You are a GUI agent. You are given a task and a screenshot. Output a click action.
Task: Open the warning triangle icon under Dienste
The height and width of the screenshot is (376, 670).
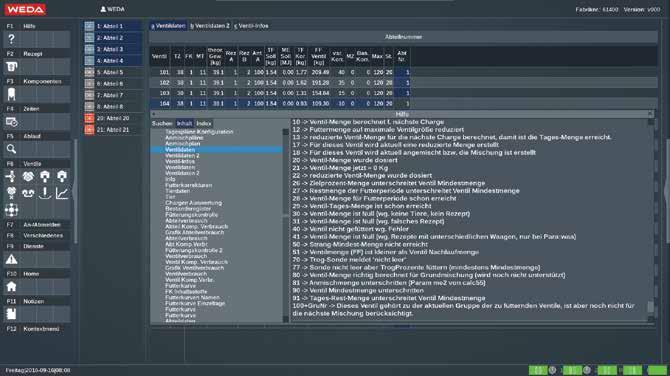click(12, 259)
